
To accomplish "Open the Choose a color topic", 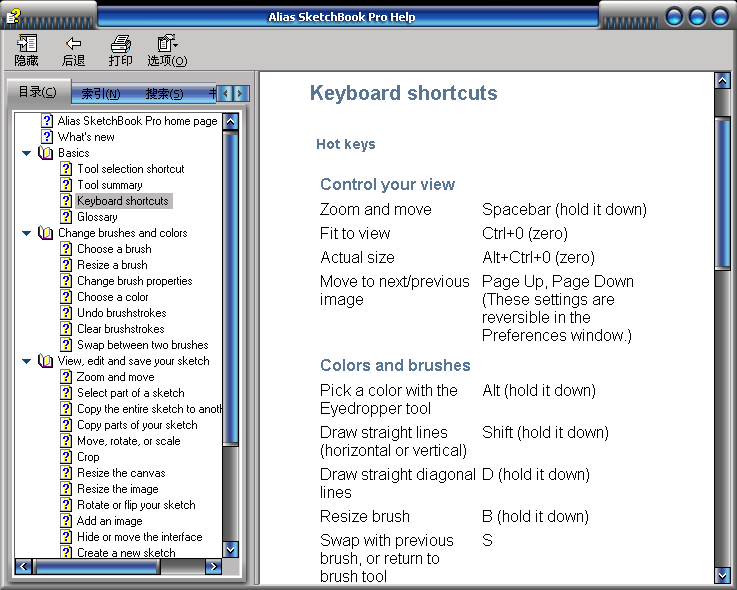I will pos(113,297).
